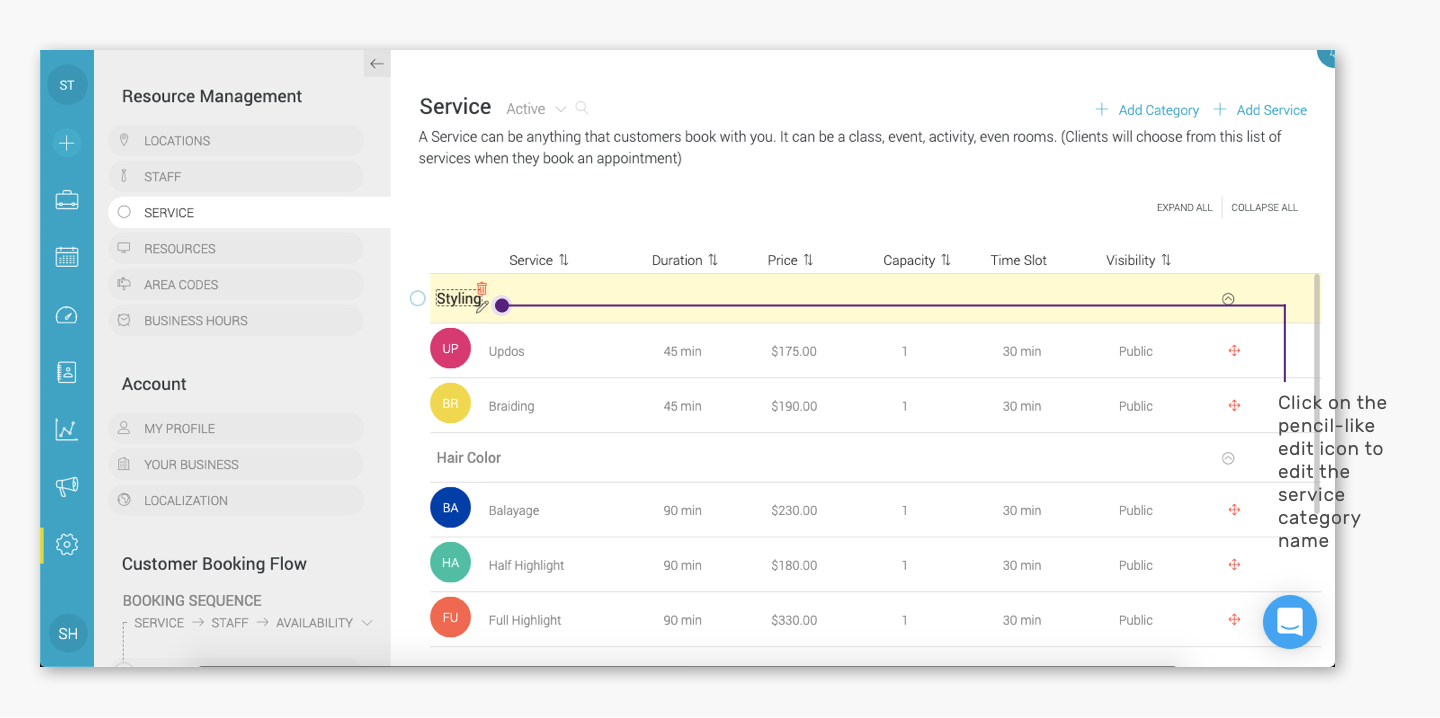Click the move handle on the Balayage row

pyautogui.click(x=1234, y=510)
